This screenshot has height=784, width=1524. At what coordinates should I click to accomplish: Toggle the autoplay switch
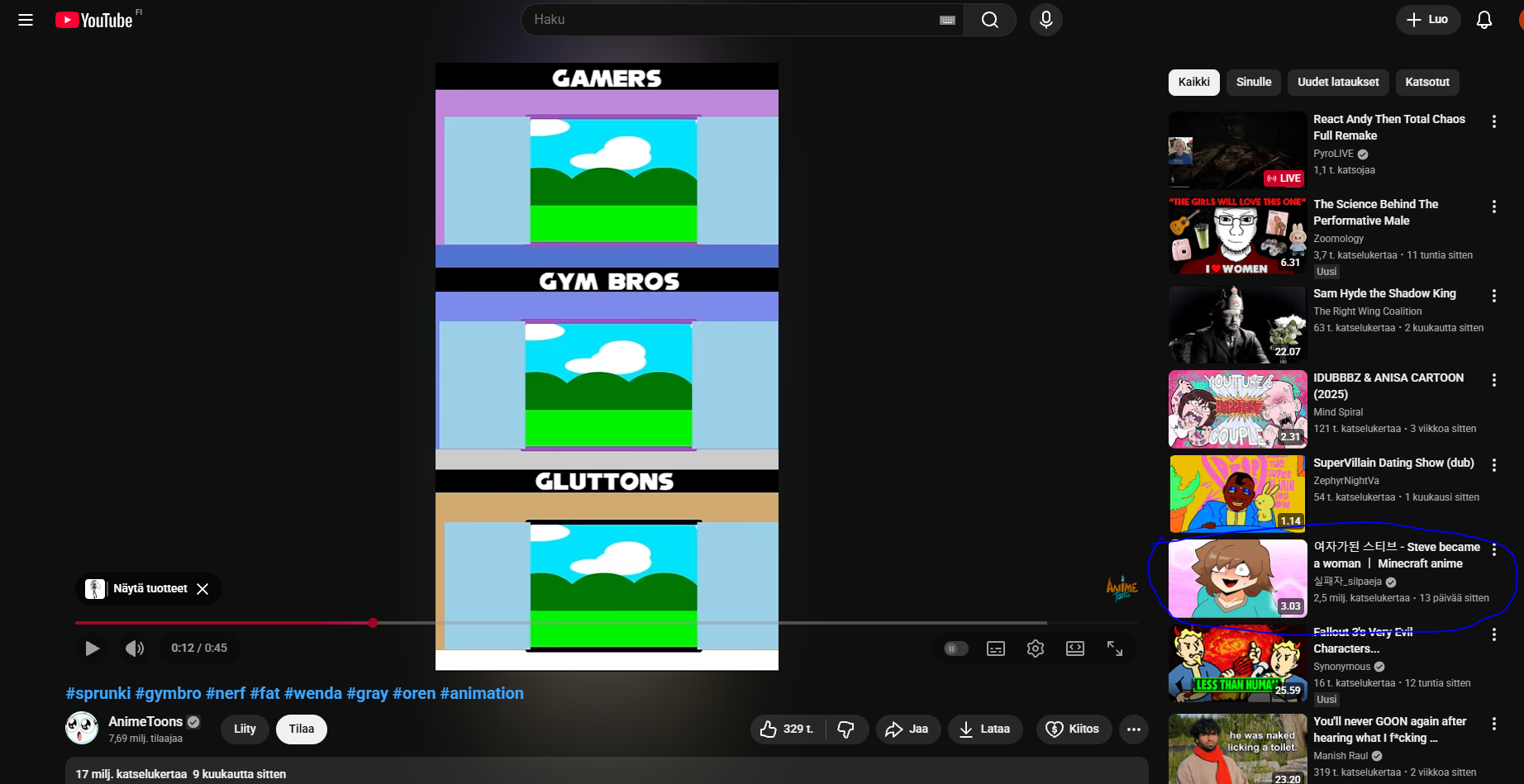point(955,649)
